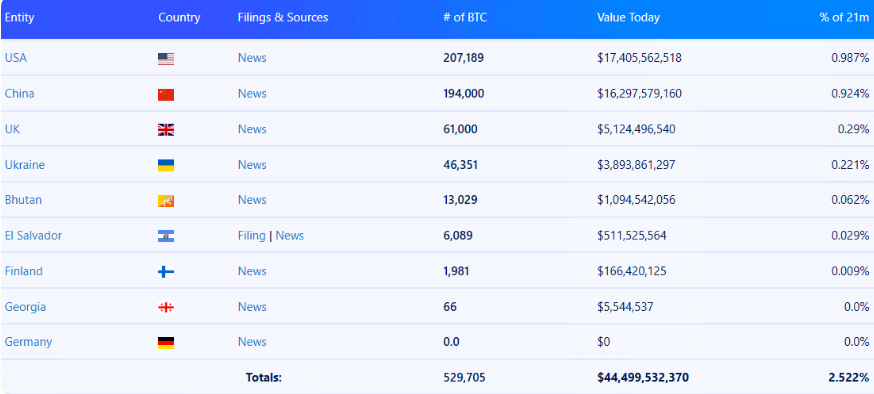Viewport: 874px width, 394px height.
Task: Click the Finland flag icon
Action: point(166,272)
